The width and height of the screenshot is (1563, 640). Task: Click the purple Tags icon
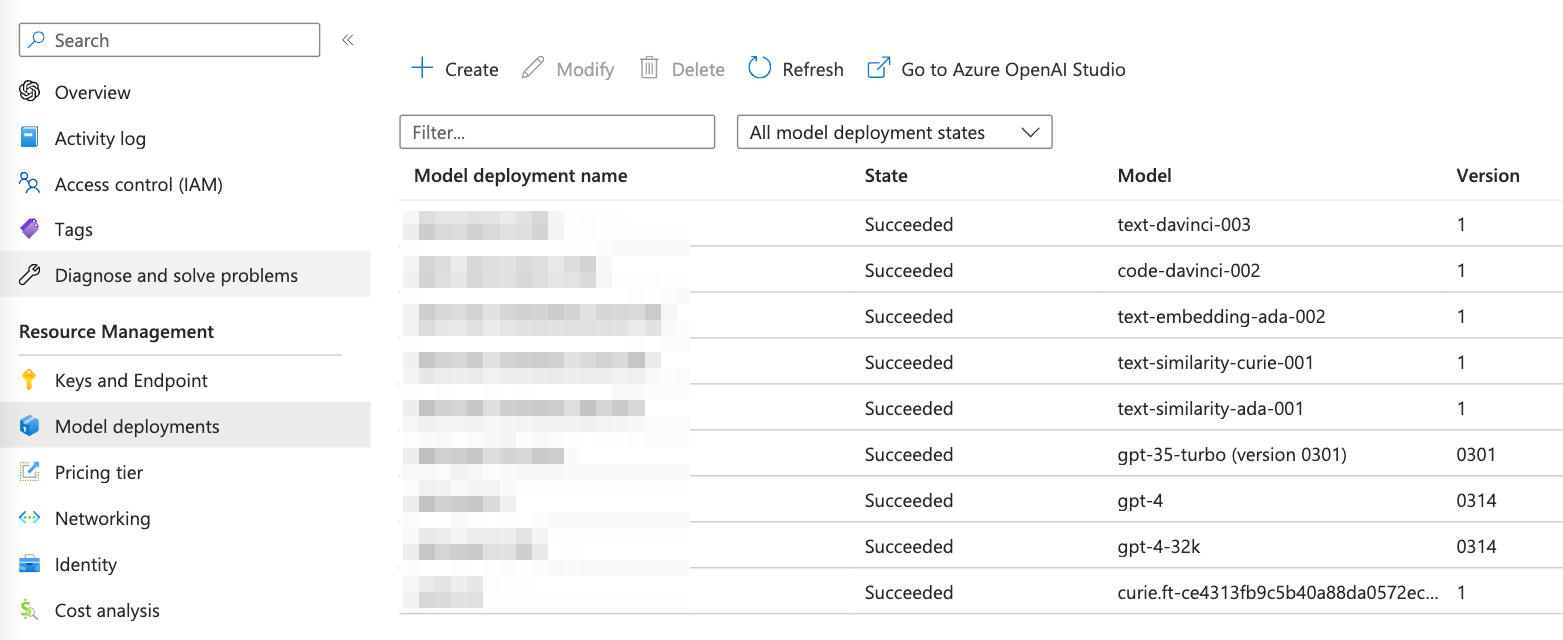point(30,229)
